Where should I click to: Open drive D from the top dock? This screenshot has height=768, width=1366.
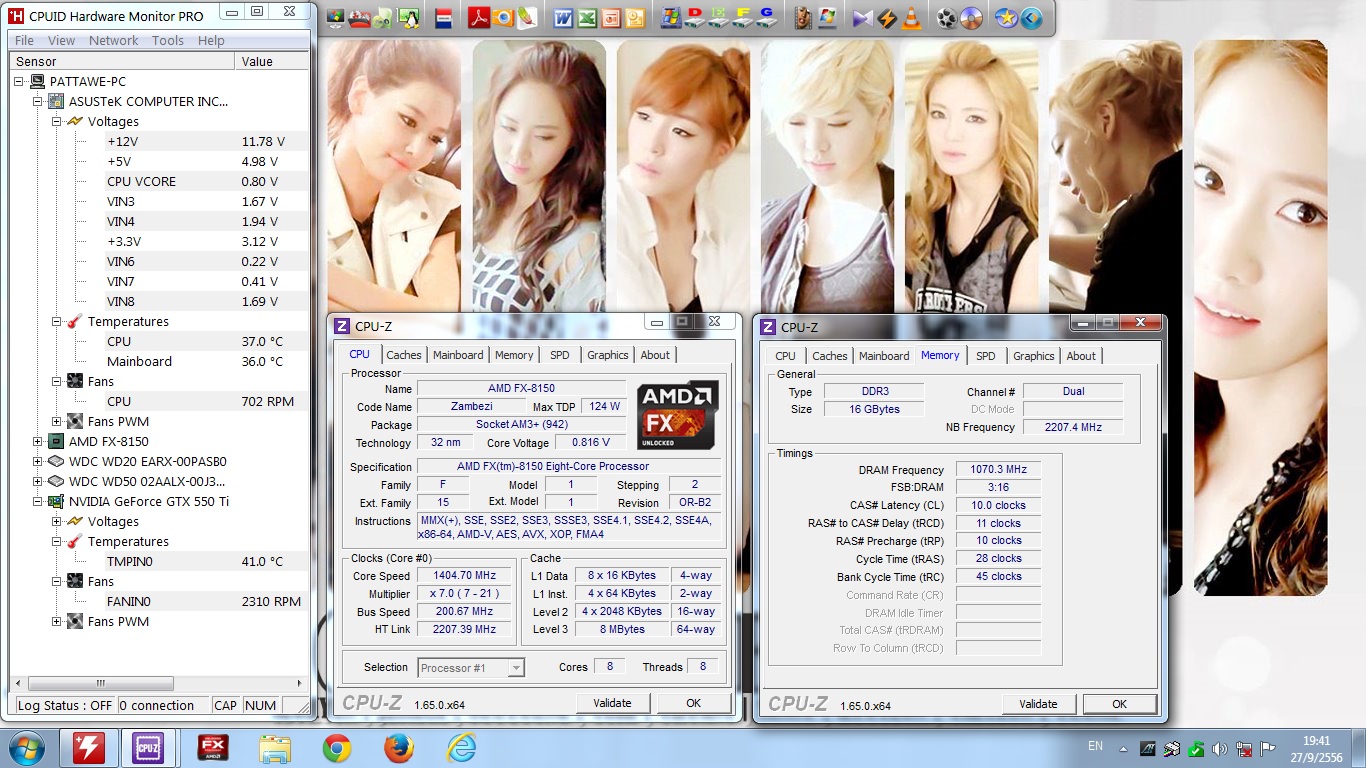(x=695, y=18)
